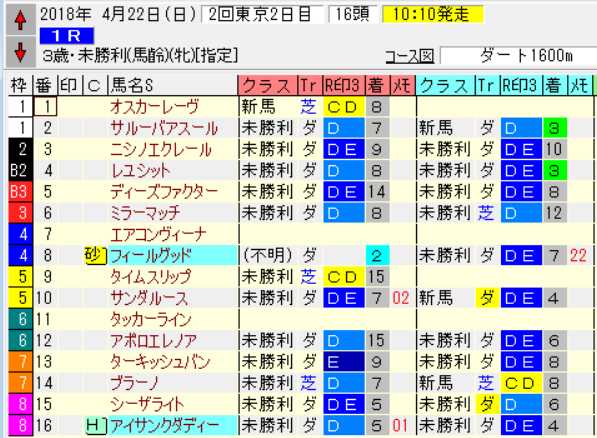Click yellow CD rating in オスカーレーヴ row
The width and height of the screenshot is (597, 438).
click(x=344, y=107)
